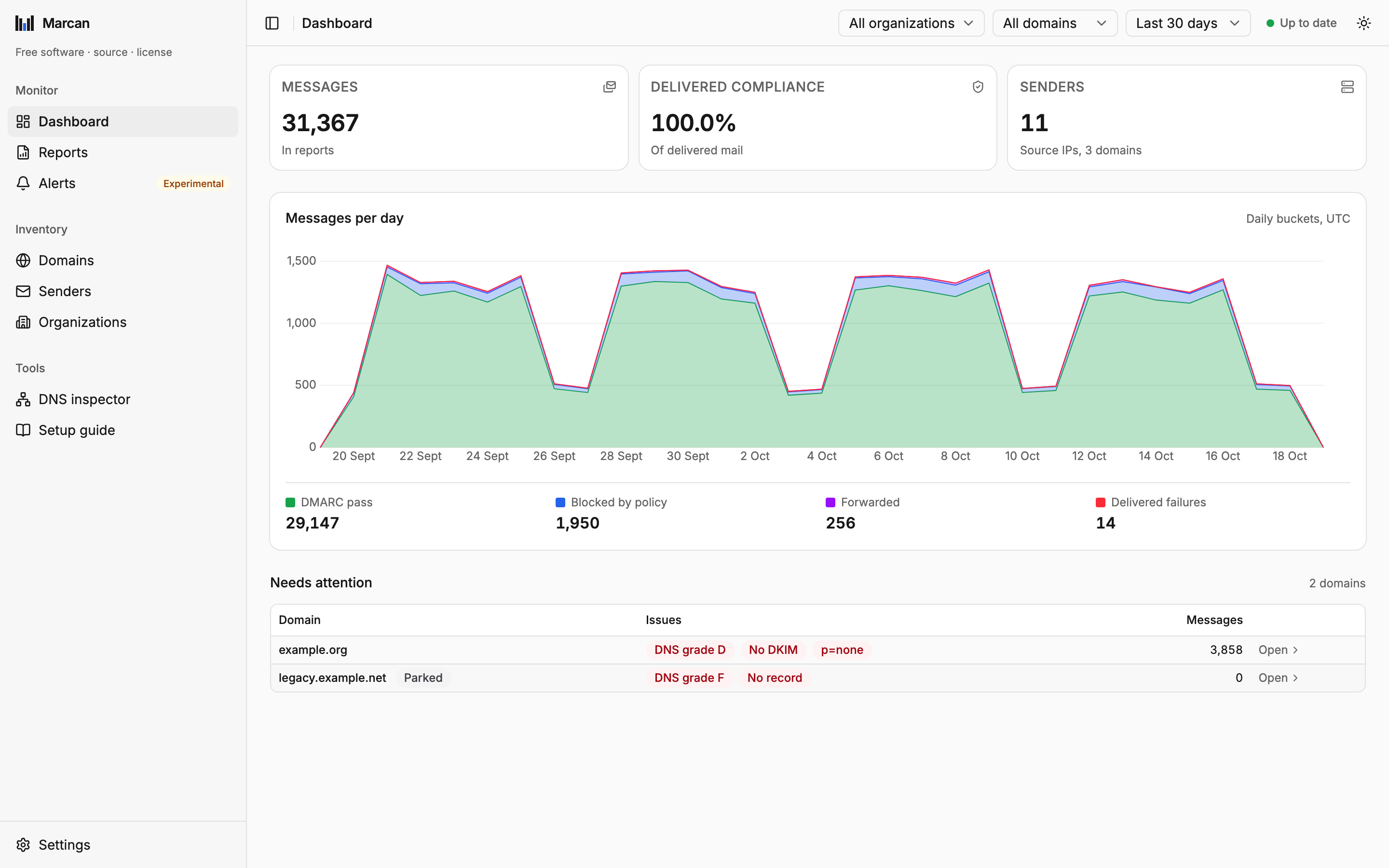
Task: Click the Messages card mail icon
Action: click(x=610, y=87)
